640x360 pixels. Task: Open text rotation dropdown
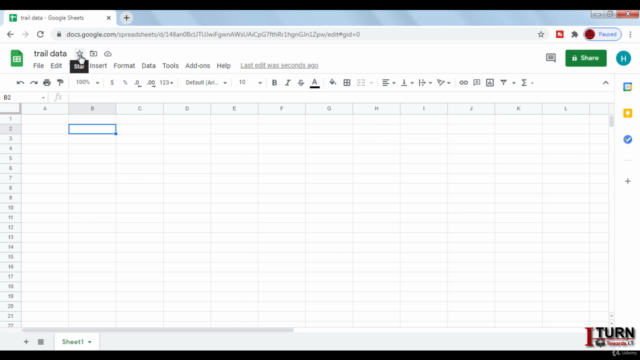click(x=443, y=83)
